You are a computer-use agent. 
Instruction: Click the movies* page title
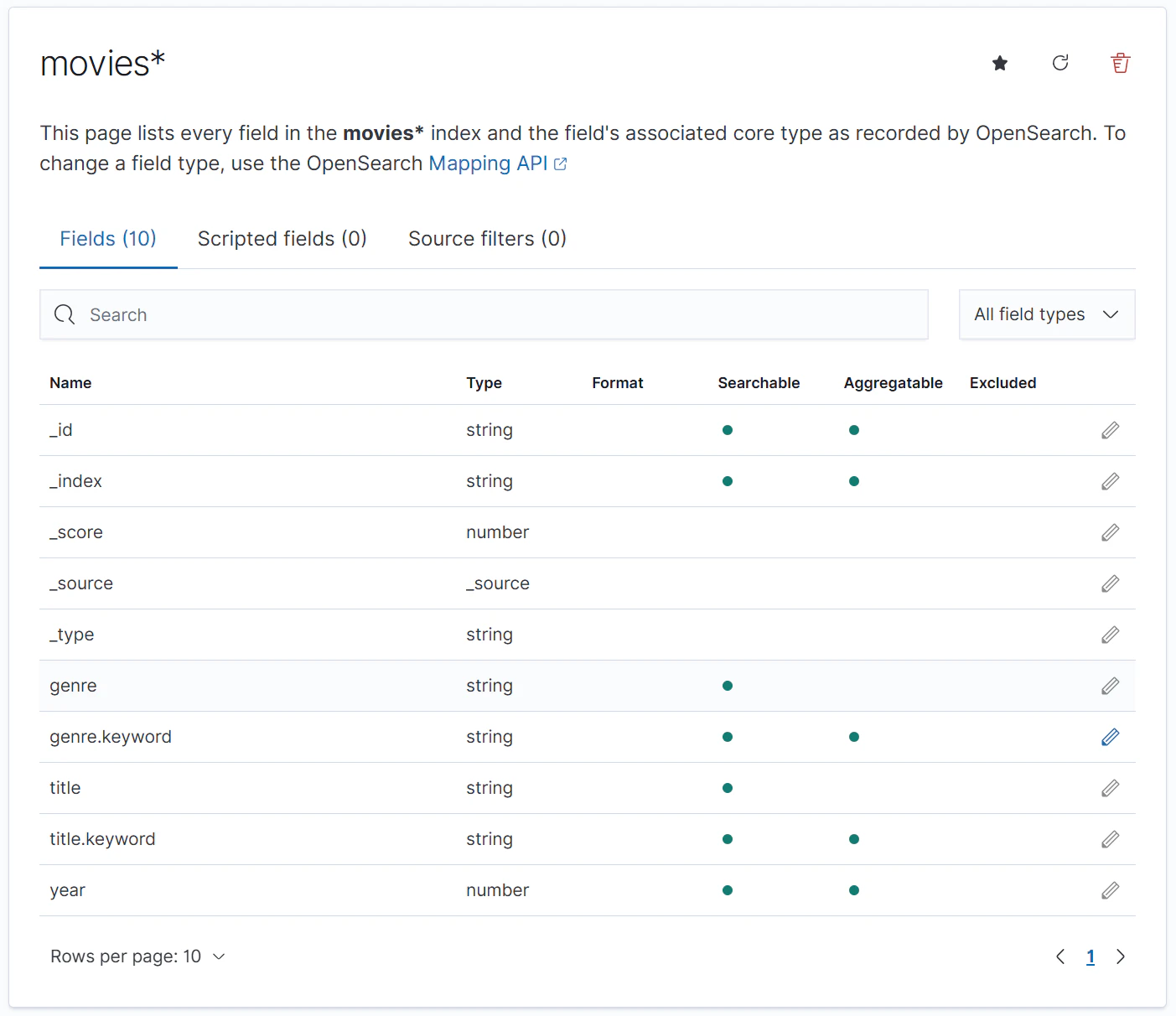tap(103, 64)
